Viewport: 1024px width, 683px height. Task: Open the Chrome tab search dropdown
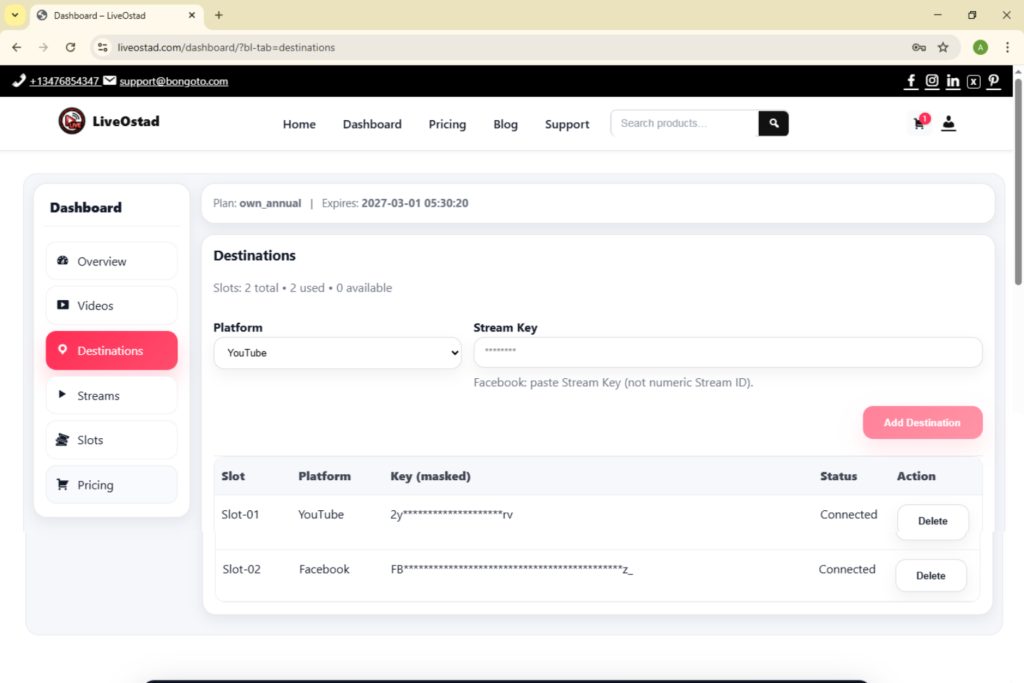[15, 15]
